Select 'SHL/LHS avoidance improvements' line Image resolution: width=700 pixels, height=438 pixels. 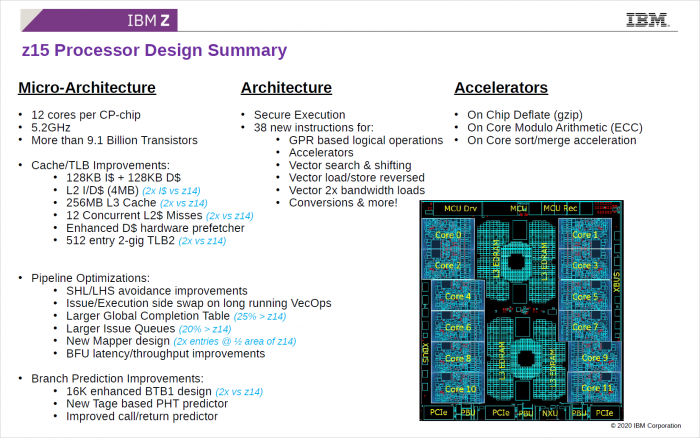157,291
